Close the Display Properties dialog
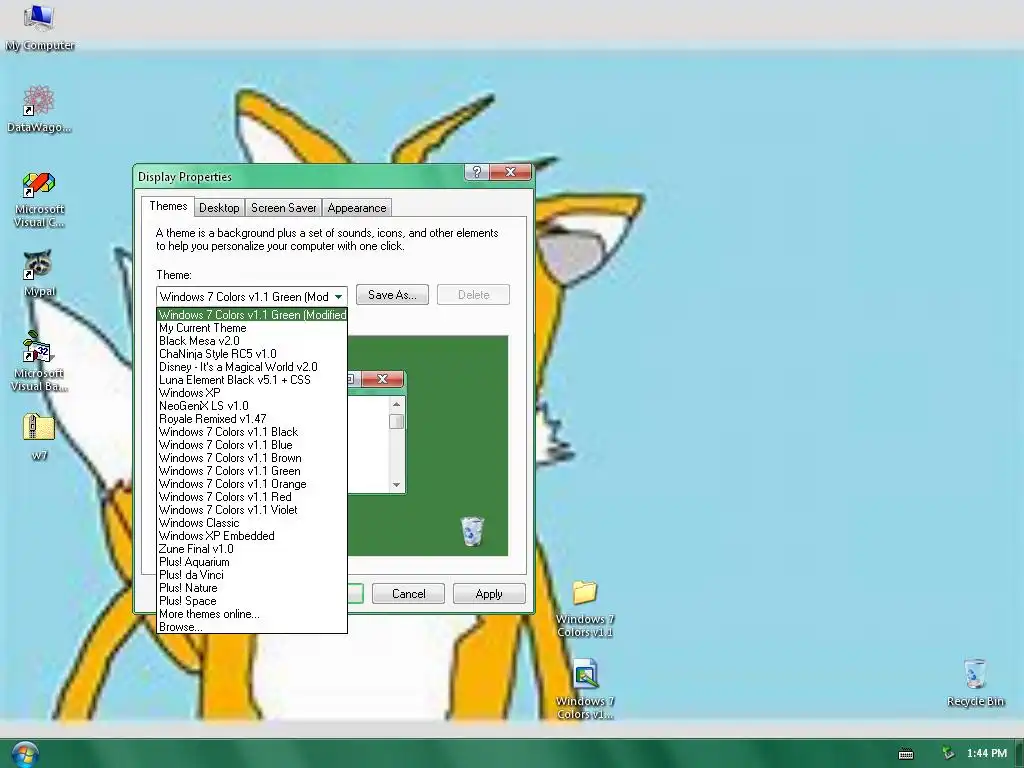This screenshot has width=1024, height=768. 510,172
